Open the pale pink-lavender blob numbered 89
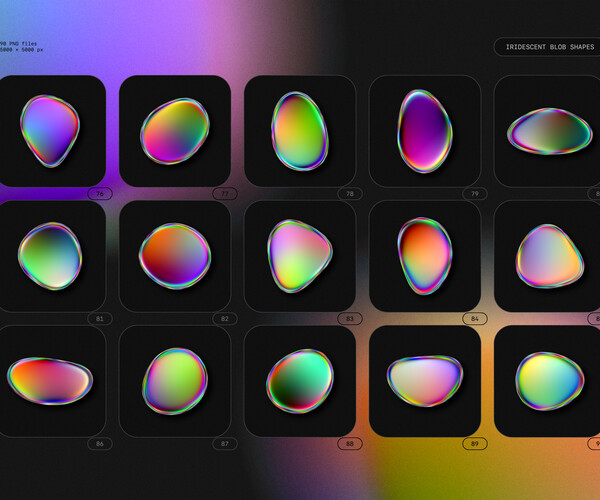This screenshot has height=500, width=600. [x=425, y=381]
